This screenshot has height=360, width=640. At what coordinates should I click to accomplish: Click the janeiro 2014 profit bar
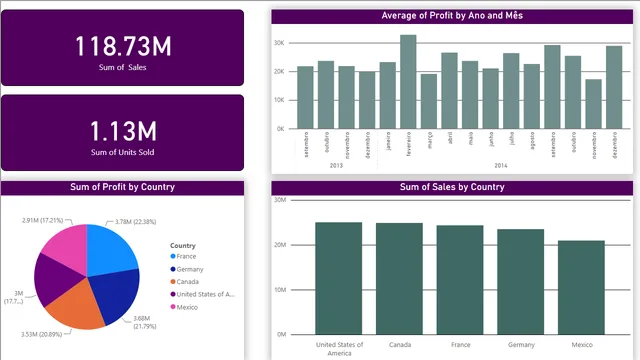click(387, 96)
